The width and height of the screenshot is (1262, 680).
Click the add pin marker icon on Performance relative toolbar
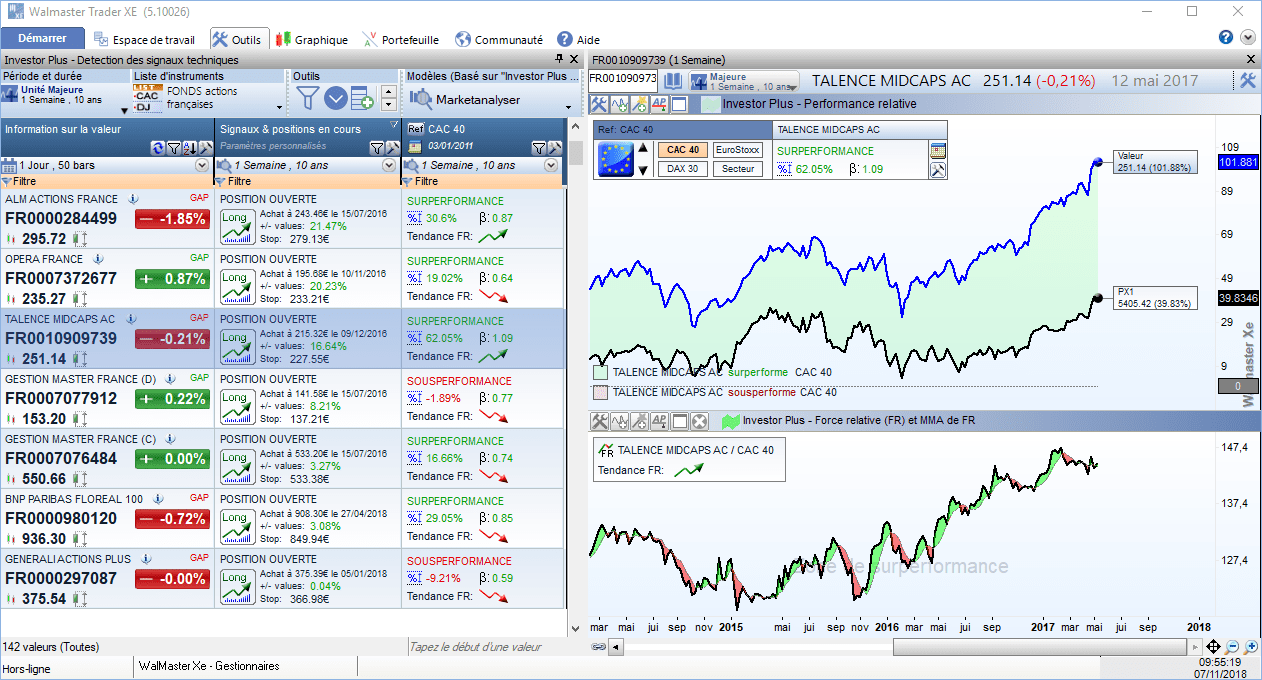[639, 104]
